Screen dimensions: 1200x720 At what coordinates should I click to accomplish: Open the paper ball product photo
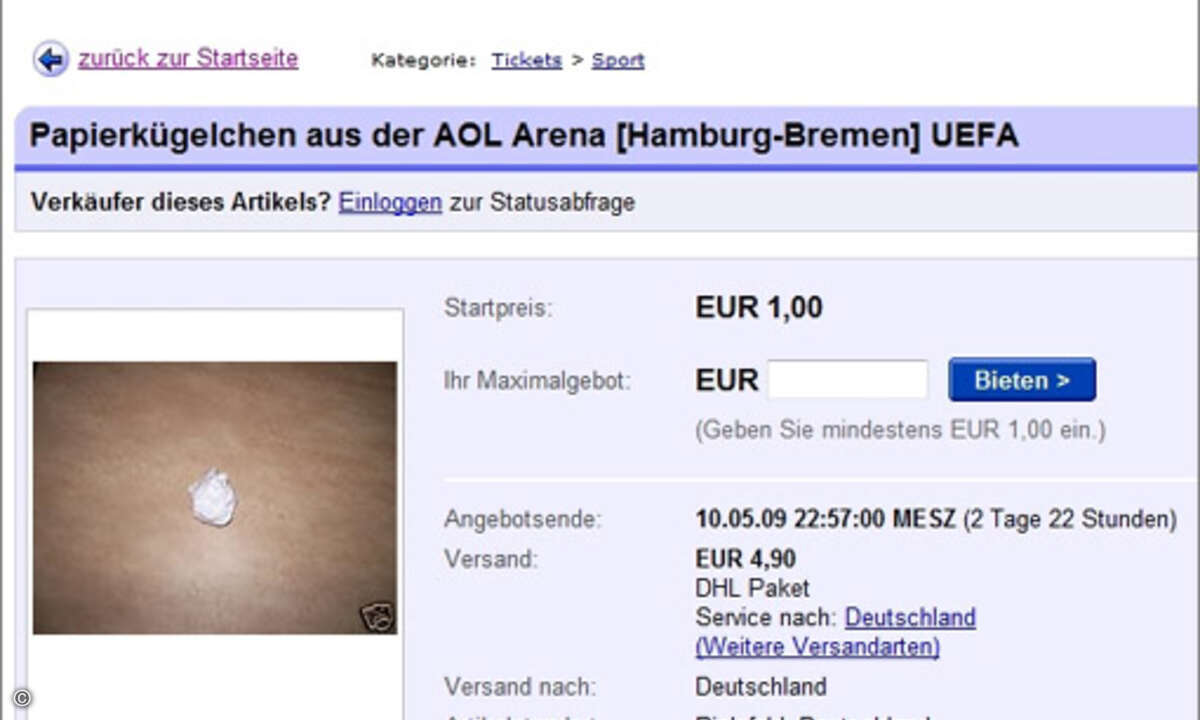pyautogui.click(x=214, y=498)
